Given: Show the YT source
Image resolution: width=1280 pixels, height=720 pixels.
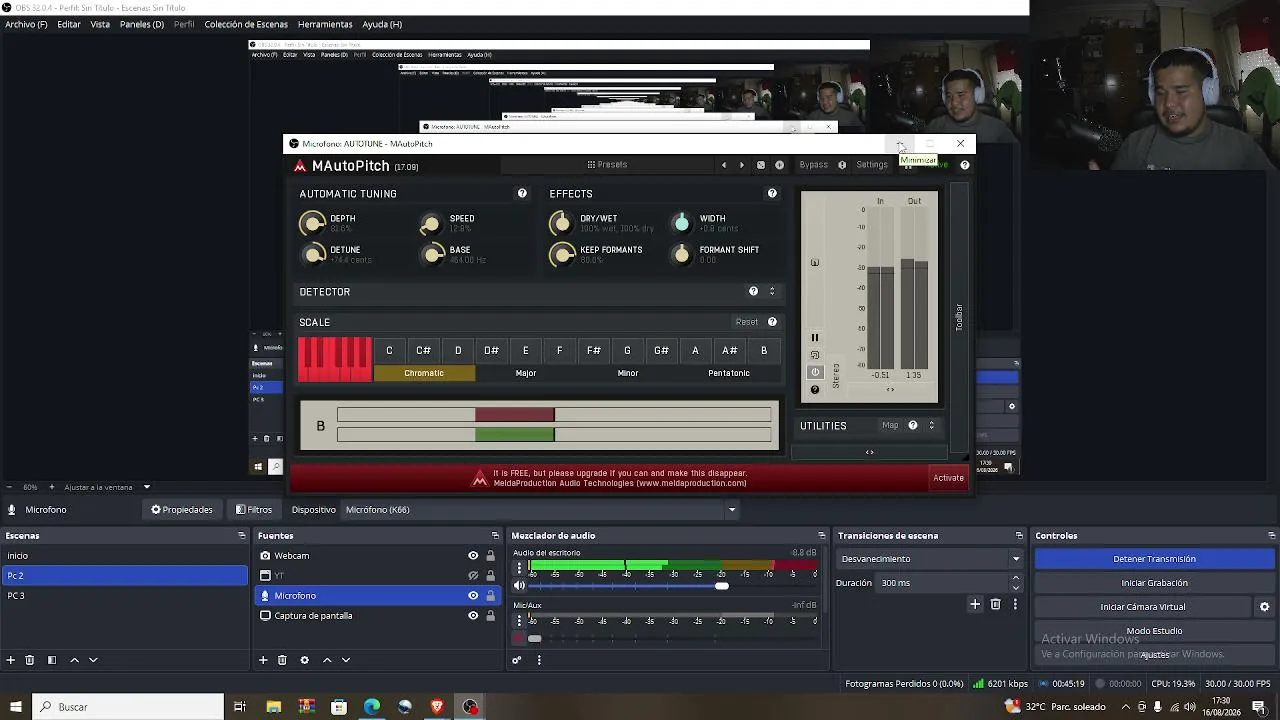Looking at the screenshot, I should [x=473, y=576].
